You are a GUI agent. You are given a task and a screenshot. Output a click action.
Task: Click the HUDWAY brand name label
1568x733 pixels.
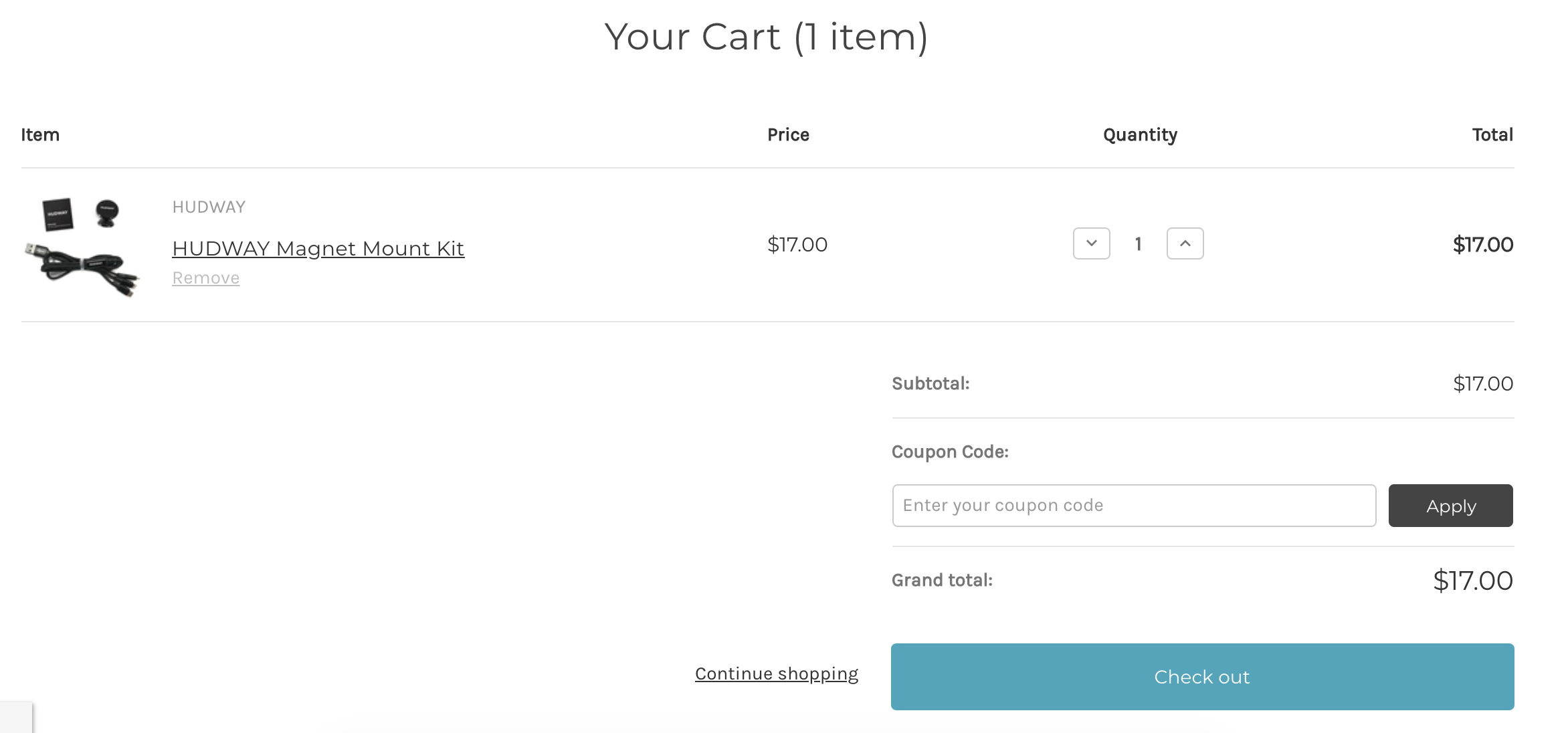(209, 207)
